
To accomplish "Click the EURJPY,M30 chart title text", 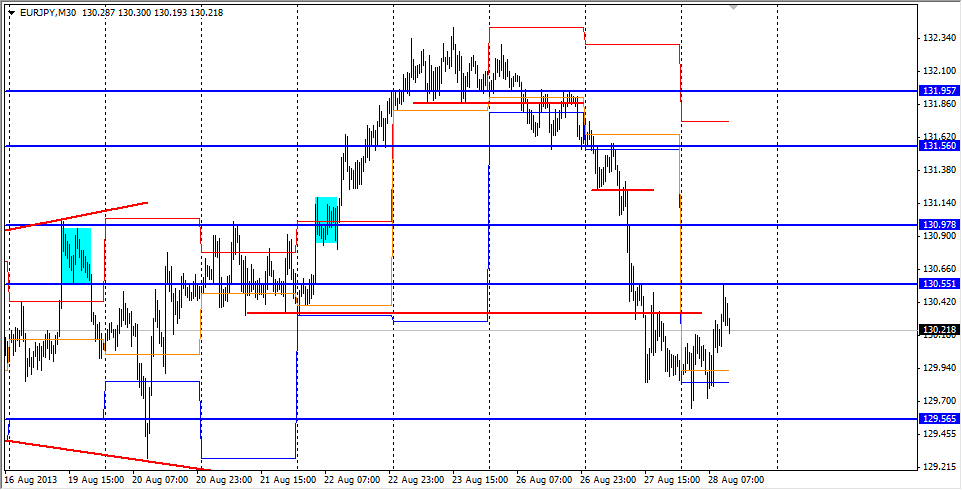I will pyautogui.click(x=47, y=12).
